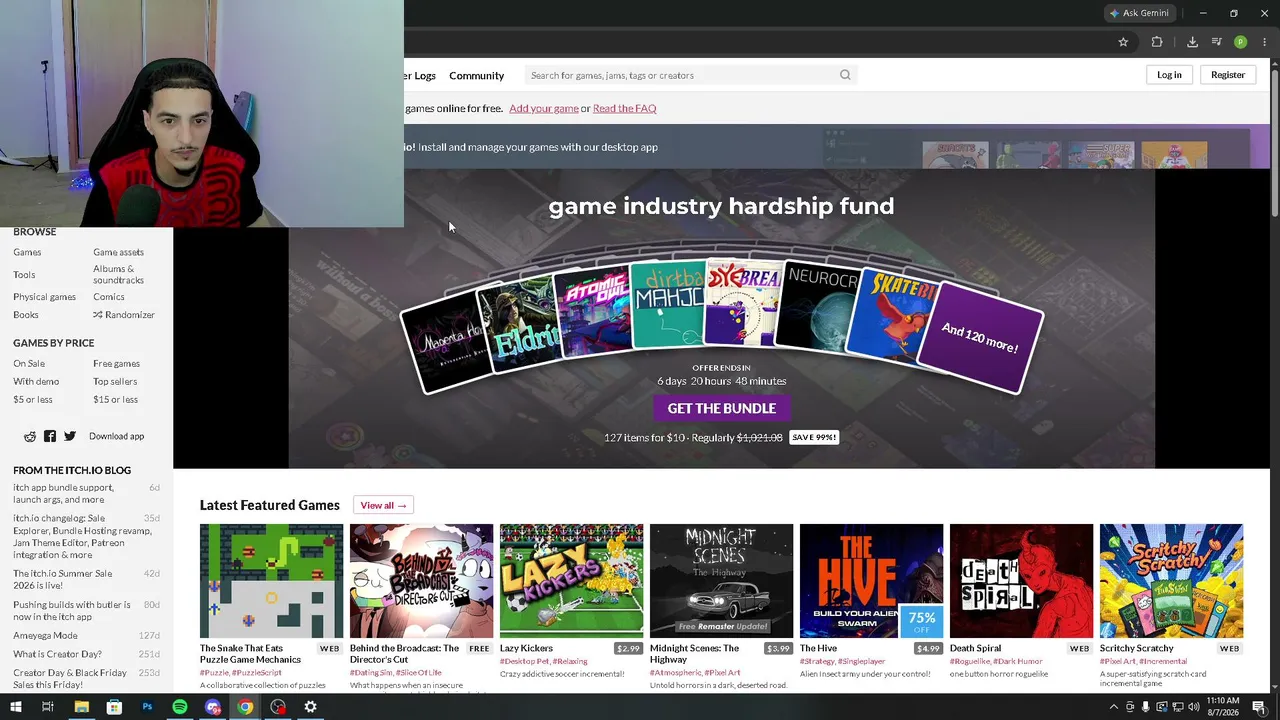Show hidden system tray icons

click(1114, 707)
